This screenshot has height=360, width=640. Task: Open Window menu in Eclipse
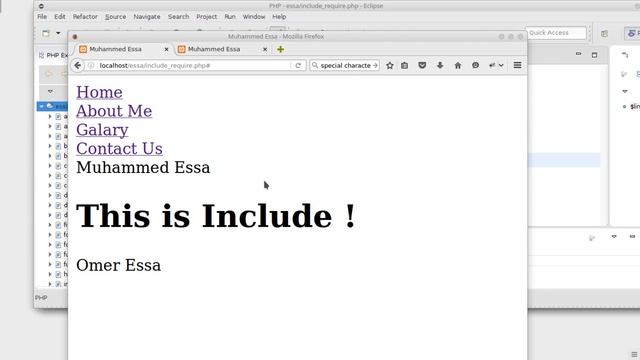click(x=254, y=17)
